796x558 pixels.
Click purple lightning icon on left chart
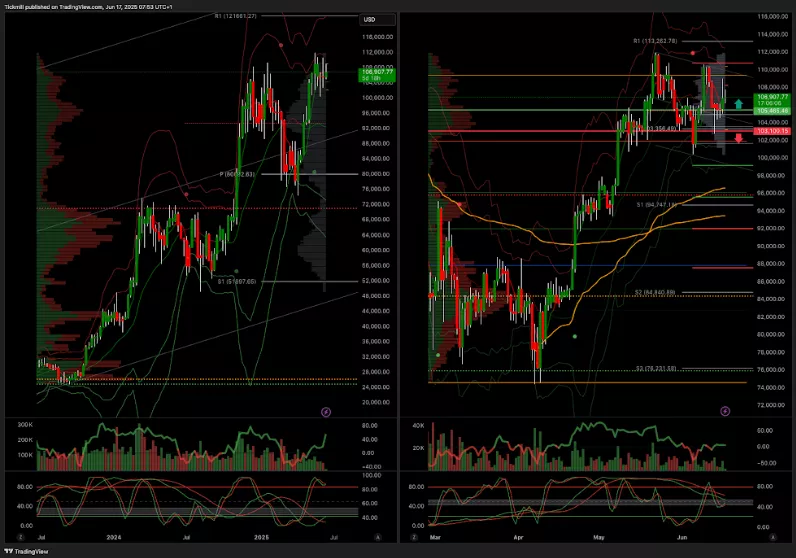click(325, 411)
